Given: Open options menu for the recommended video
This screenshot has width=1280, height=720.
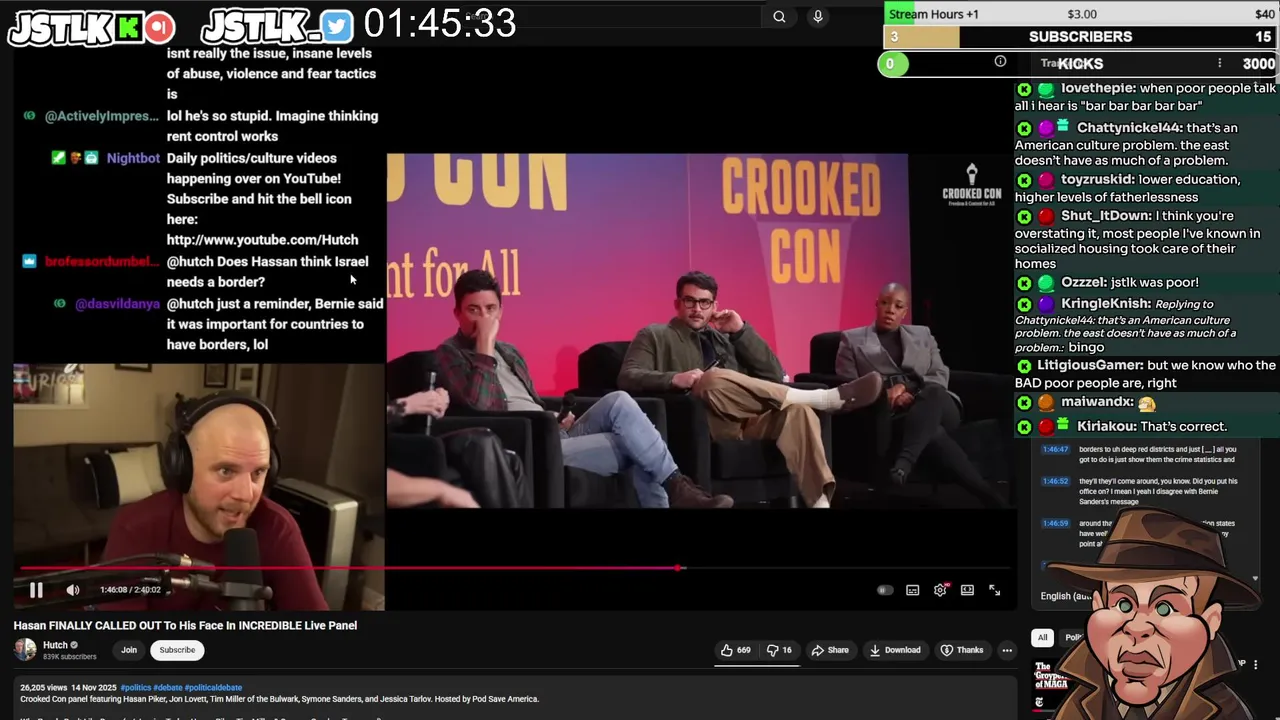Looking at the screenshot, I should point(1255,664).
